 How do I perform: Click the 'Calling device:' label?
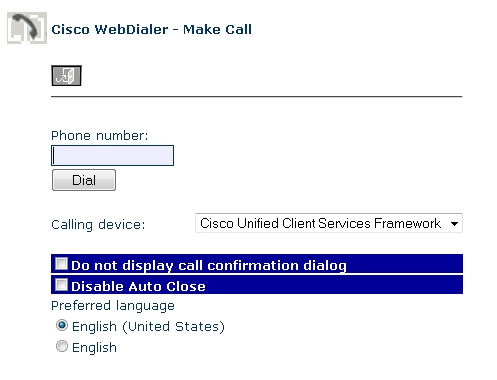click(98, 224)
